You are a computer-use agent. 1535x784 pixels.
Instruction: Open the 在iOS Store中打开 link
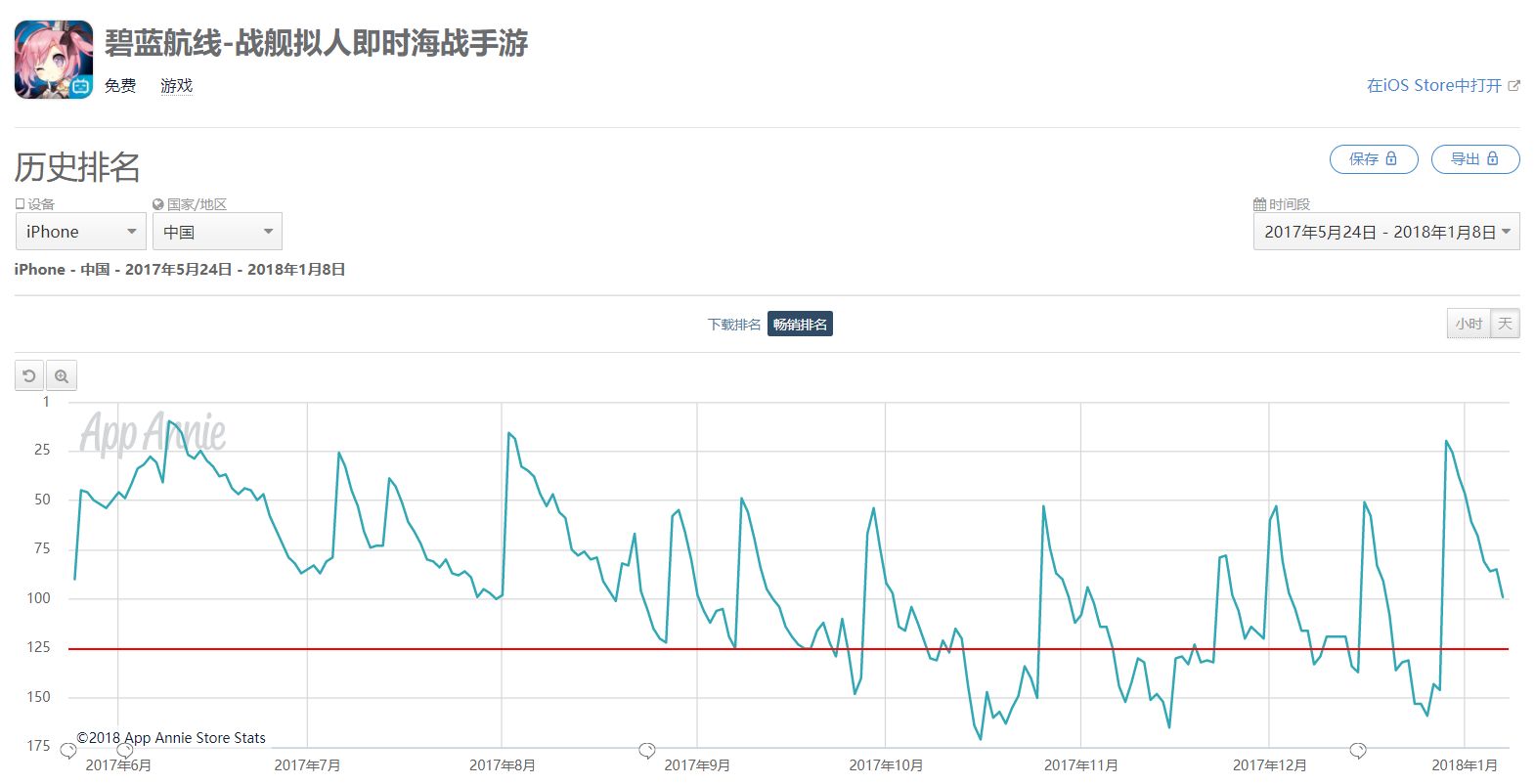point(1443,86)
